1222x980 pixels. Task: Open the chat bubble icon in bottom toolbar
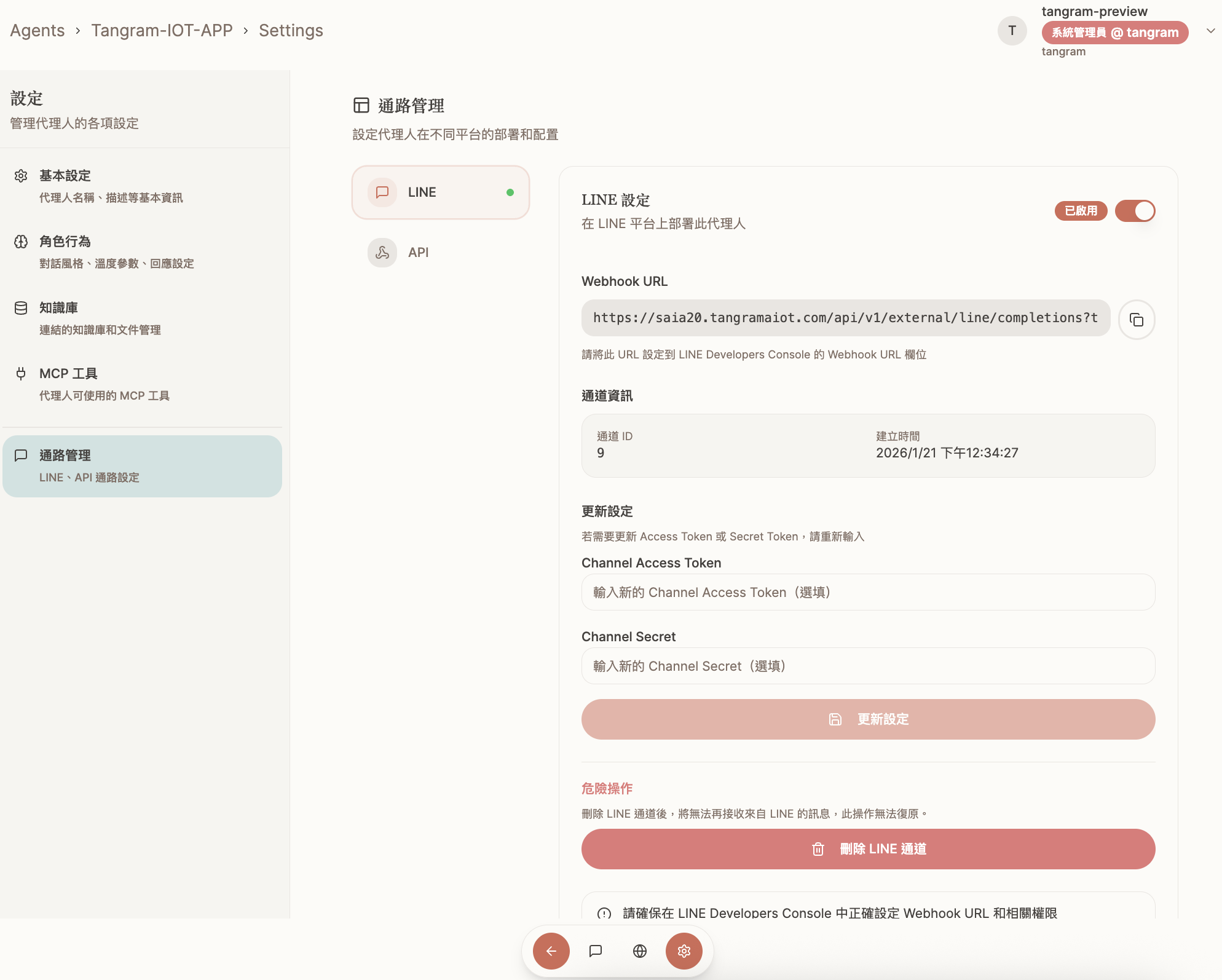click(596, 951)
